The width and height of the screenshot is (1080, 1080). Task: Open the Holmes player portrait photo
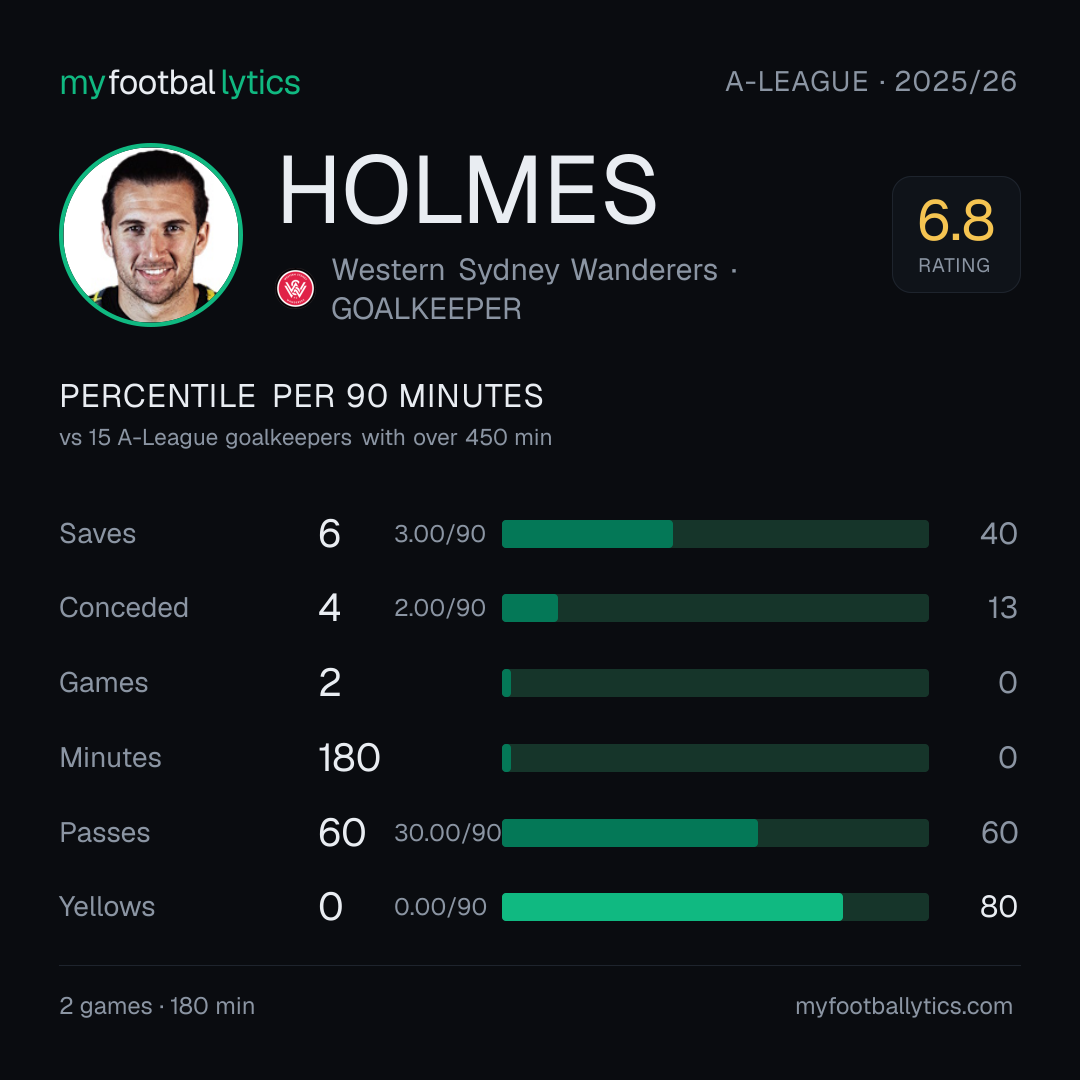tap(151, 235)
